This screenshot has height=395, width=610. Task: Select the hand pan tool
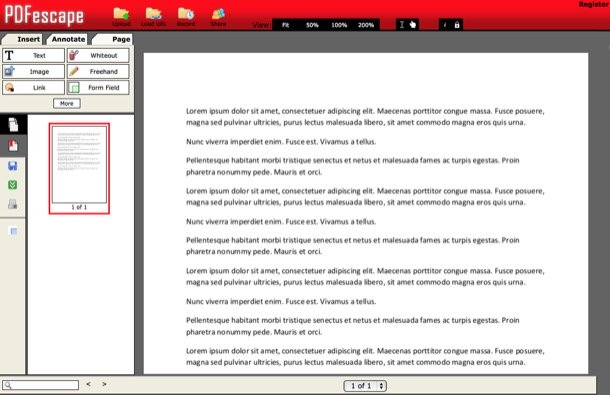[x=413, y=25]
